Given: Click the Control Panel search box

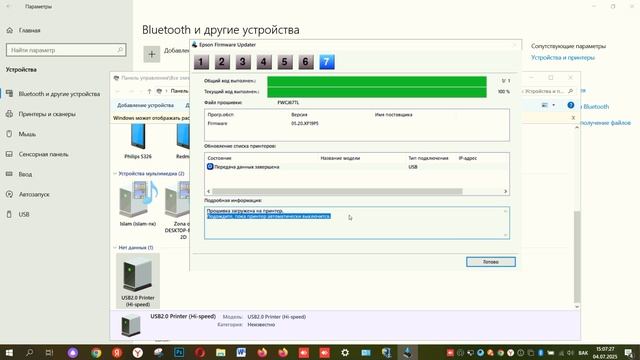Looking at the screenshot, I should 548,91.
